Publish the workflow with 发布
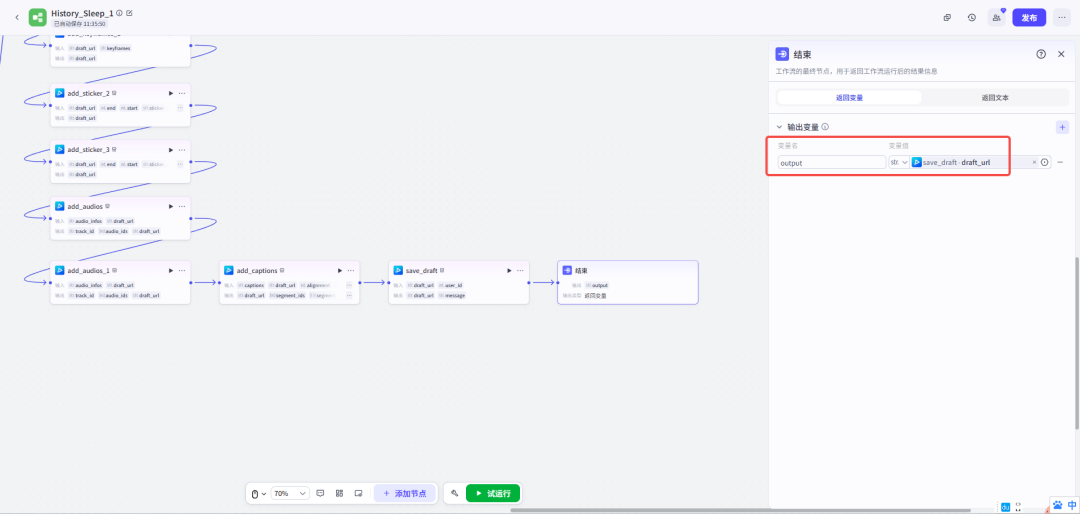This screenshot has height=514, width=1080. [x=1029, y=17]
